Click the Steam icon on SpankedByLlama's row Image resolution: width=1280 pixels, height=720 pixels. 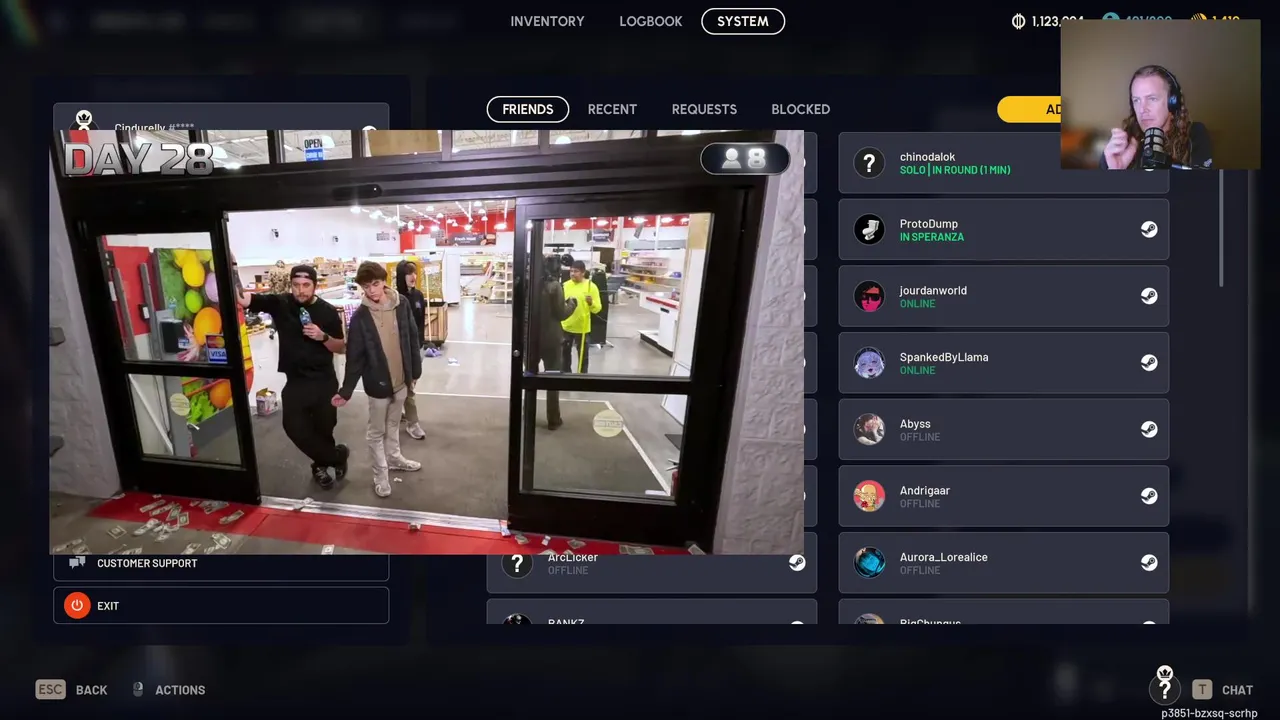[1149, 363]
